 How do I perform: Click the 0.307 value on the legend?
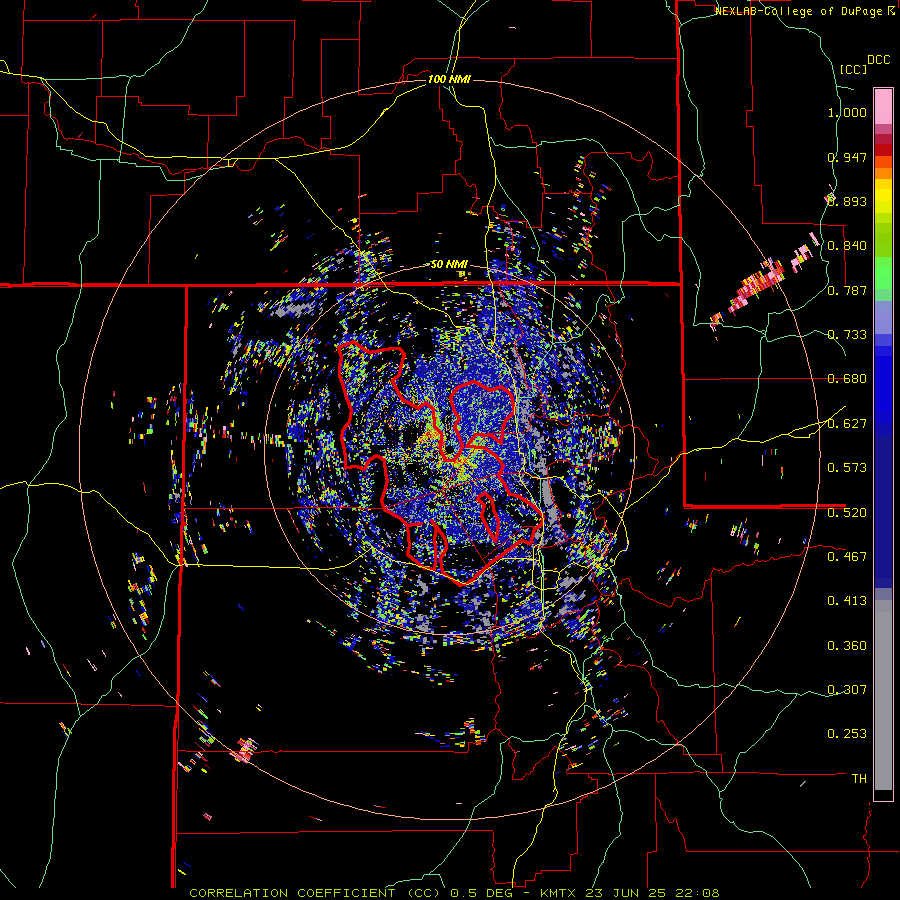click(847, 690)
